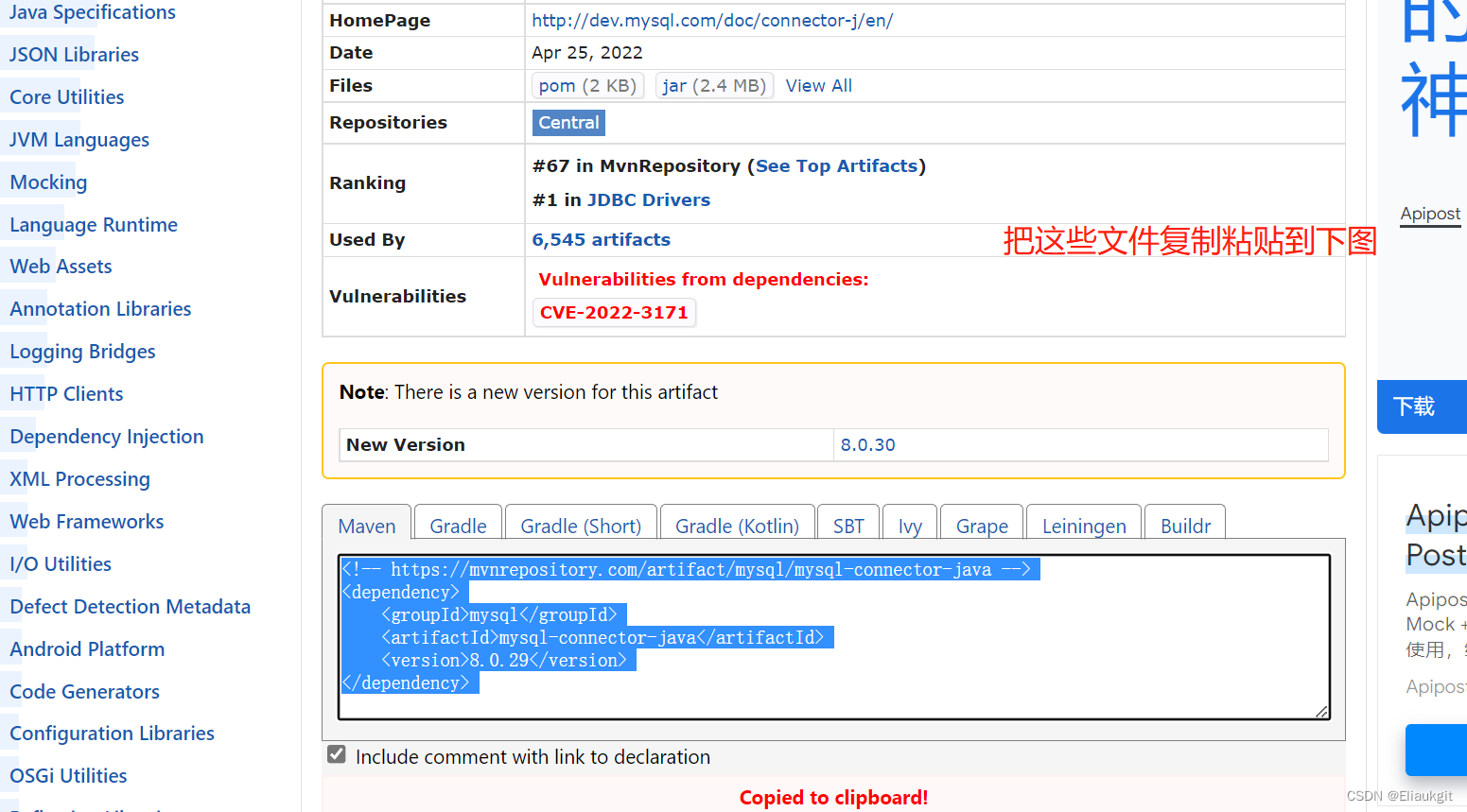Switch to the Ivy tab
Screen dimensions: 1467x812
coord(910,526)
